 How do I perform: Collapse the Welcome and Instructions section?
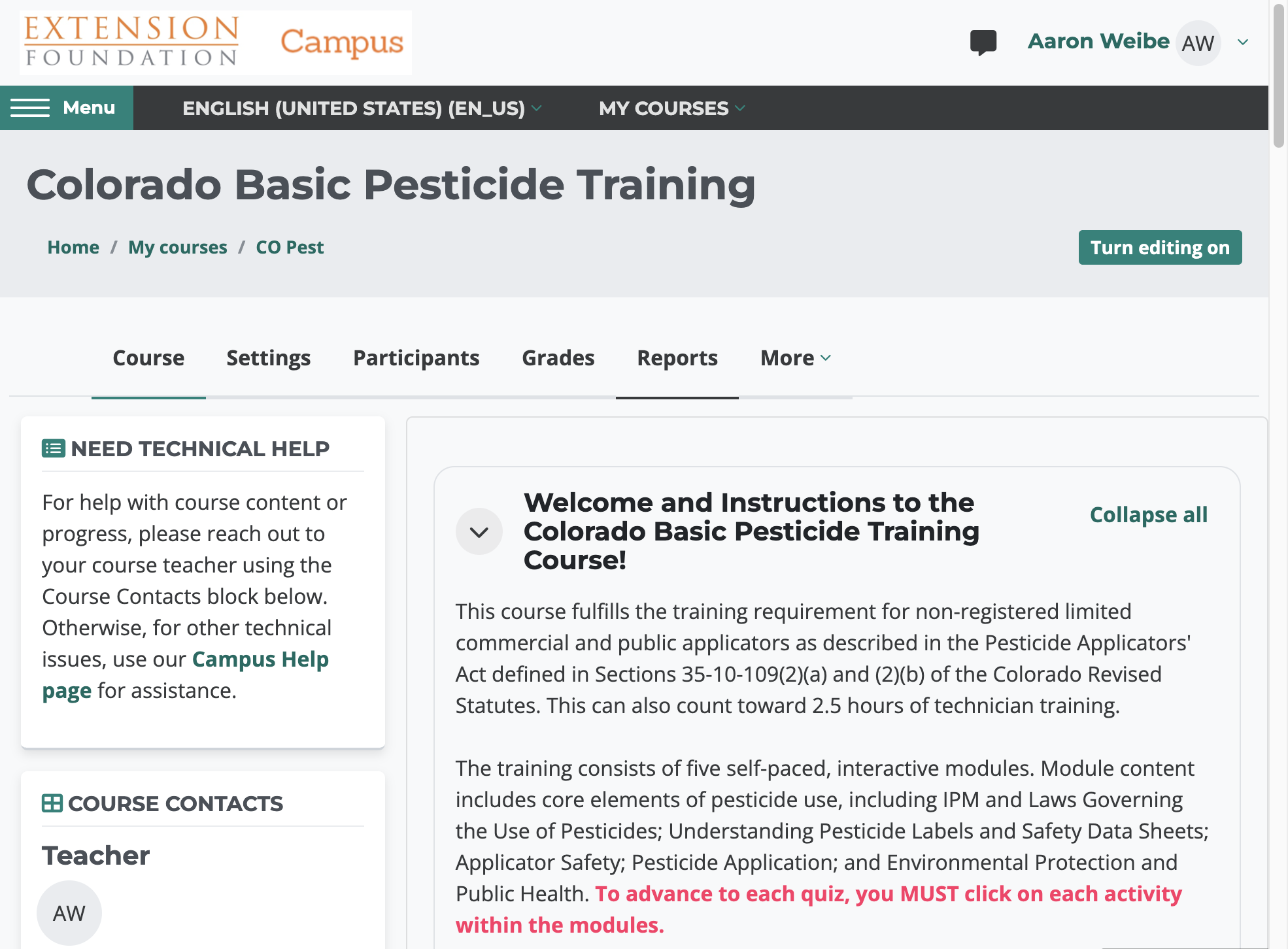click(479, 531)
